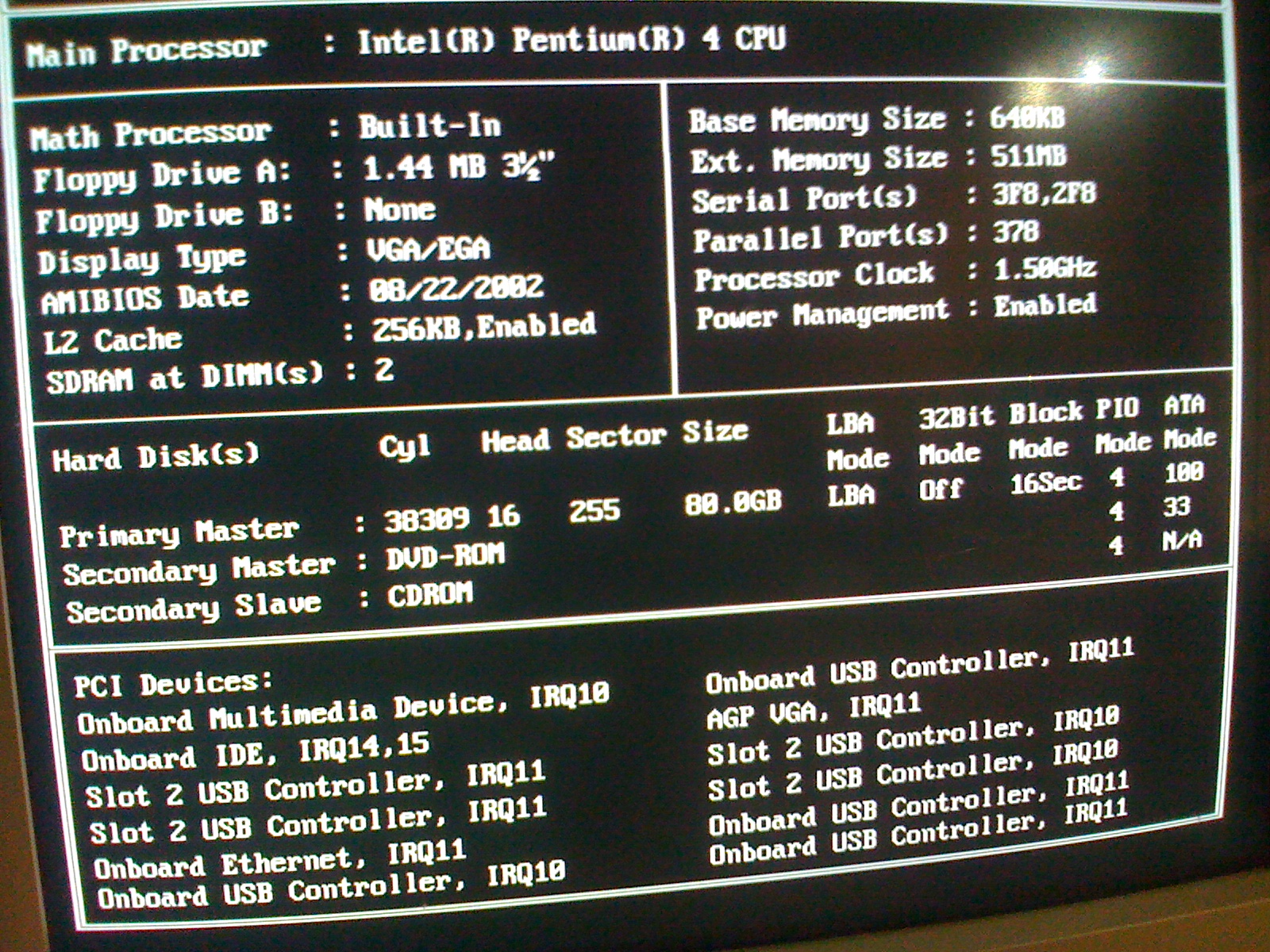The width and height of the screenshot is (1270, 952).
Task: Select the "1.50GHz" processor clock value
Action: [x=1045, y=269]
